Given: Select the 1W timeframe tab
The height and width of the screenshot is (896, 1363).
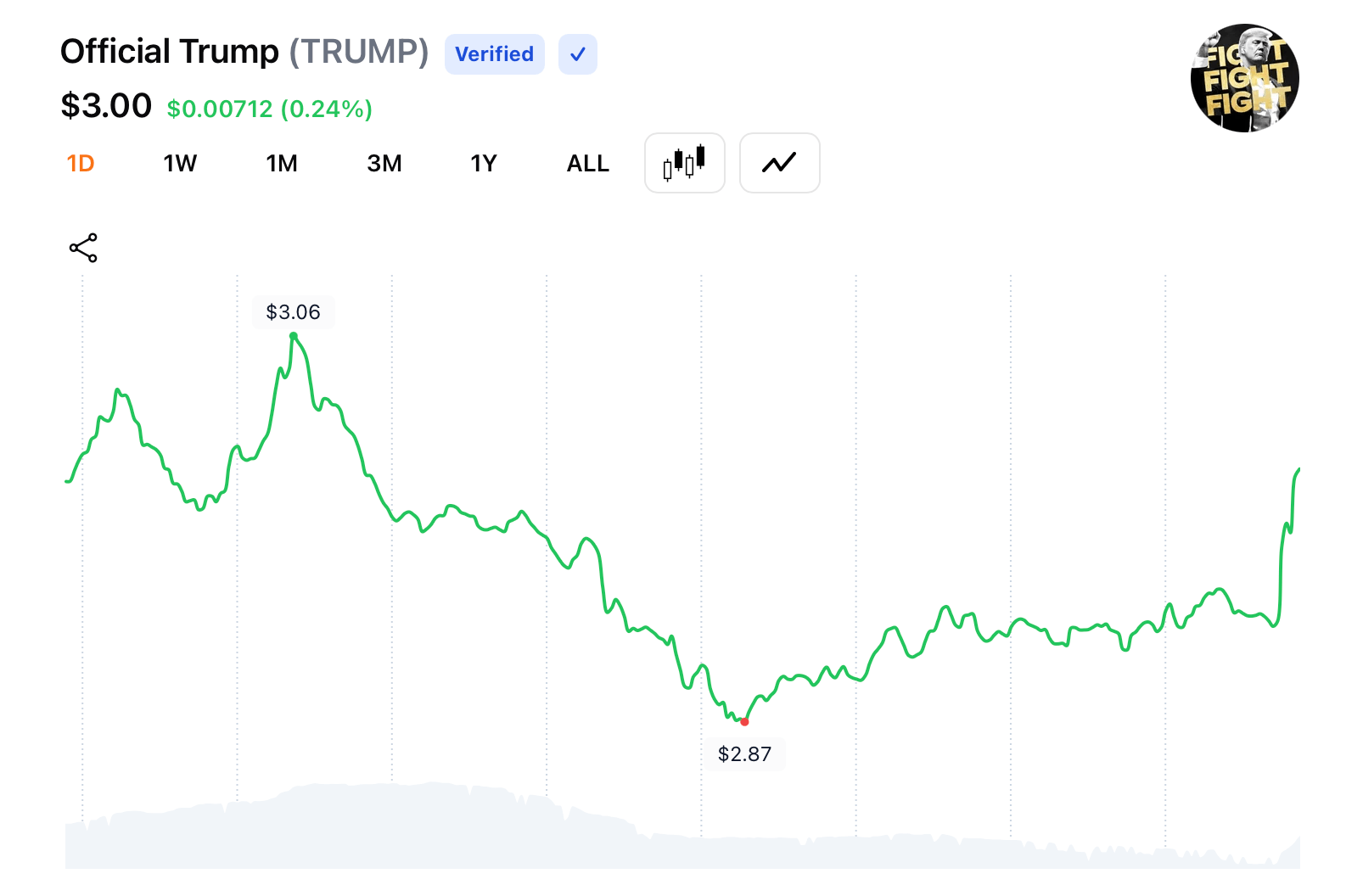Looking at the screenshot, I should 179,163.
